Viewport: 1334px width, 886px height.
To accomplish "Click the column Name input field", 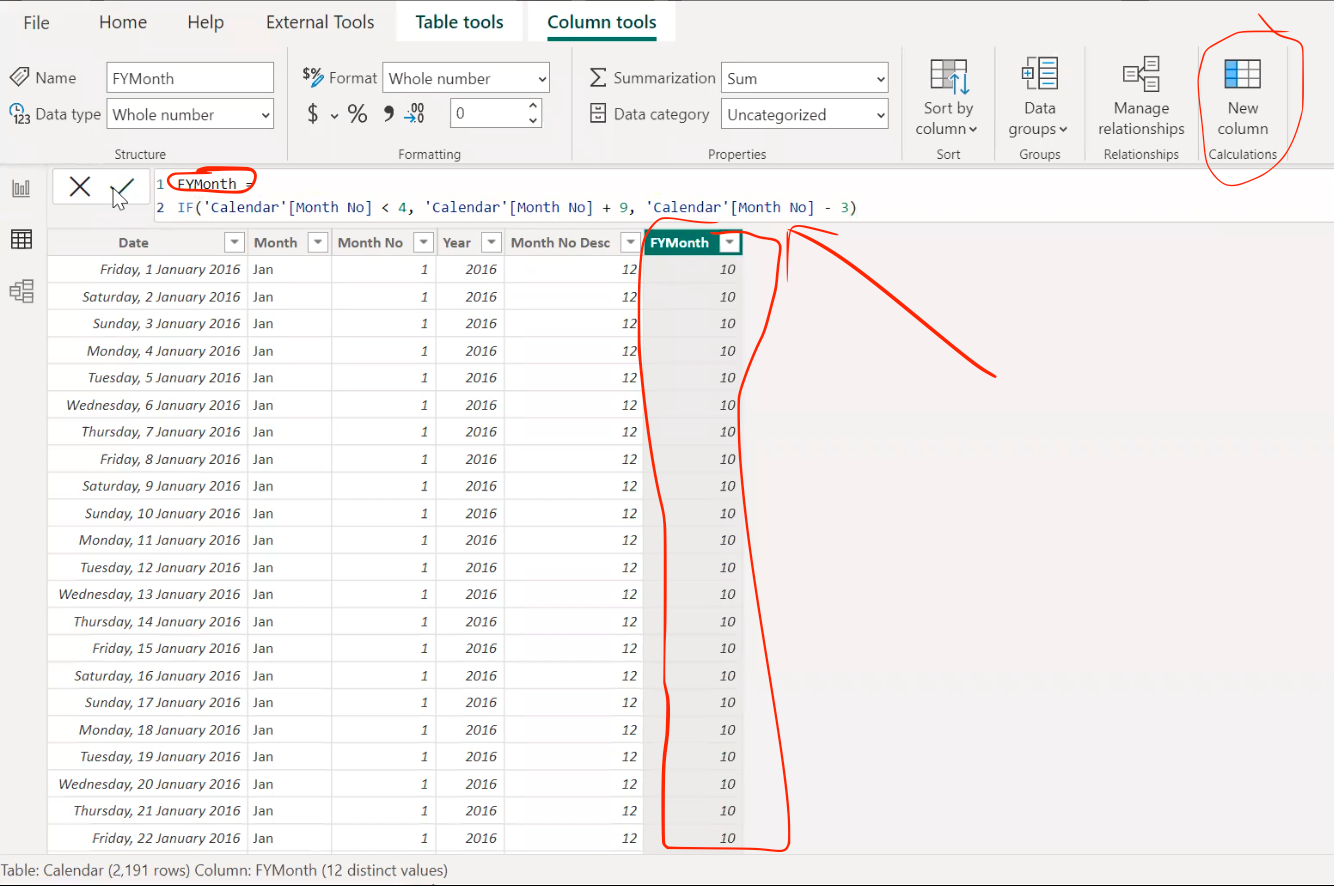I will (190, 78).
